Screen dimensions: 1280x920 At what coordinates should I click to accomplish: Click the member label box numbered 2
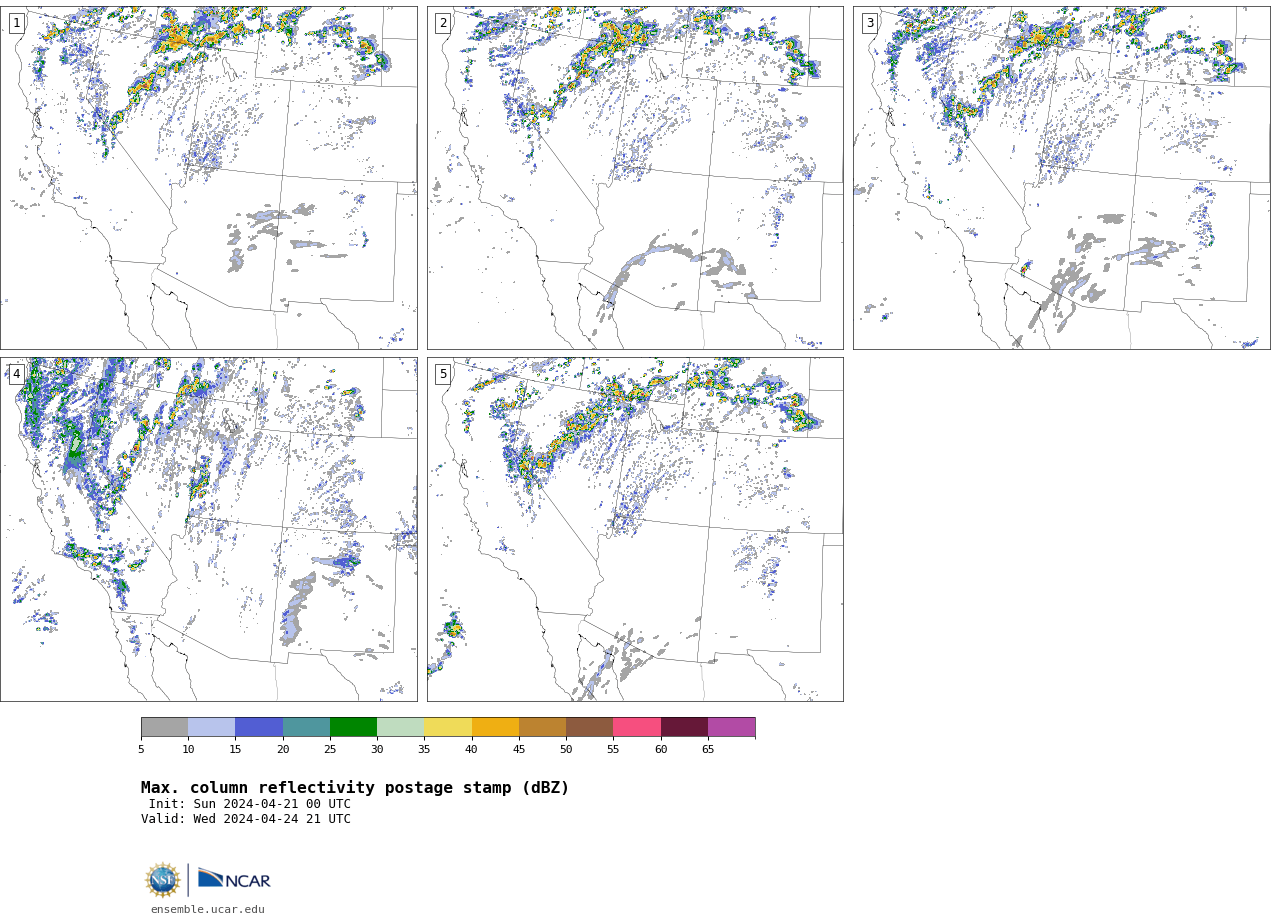[x=443, y=23]
